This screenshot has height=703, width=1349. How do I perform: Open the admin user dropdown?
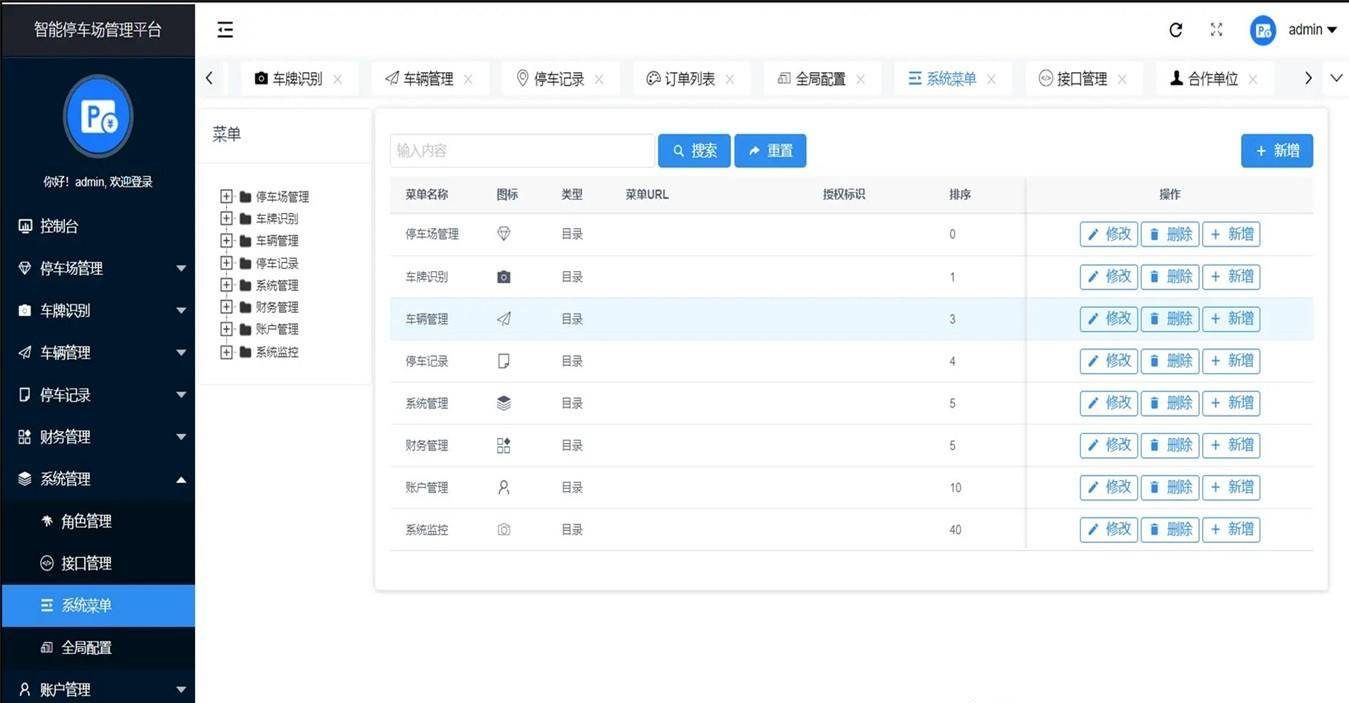[1312, 30]
